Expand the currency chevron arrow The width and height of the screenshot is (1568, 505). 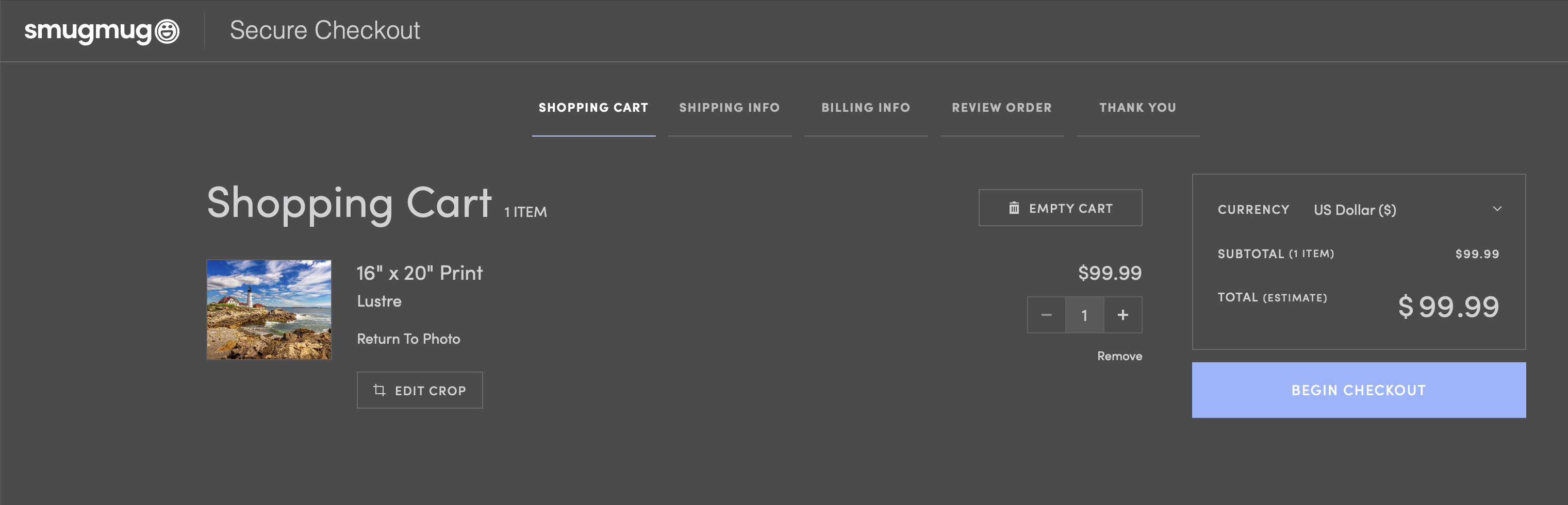click(x=1497, y=209)
